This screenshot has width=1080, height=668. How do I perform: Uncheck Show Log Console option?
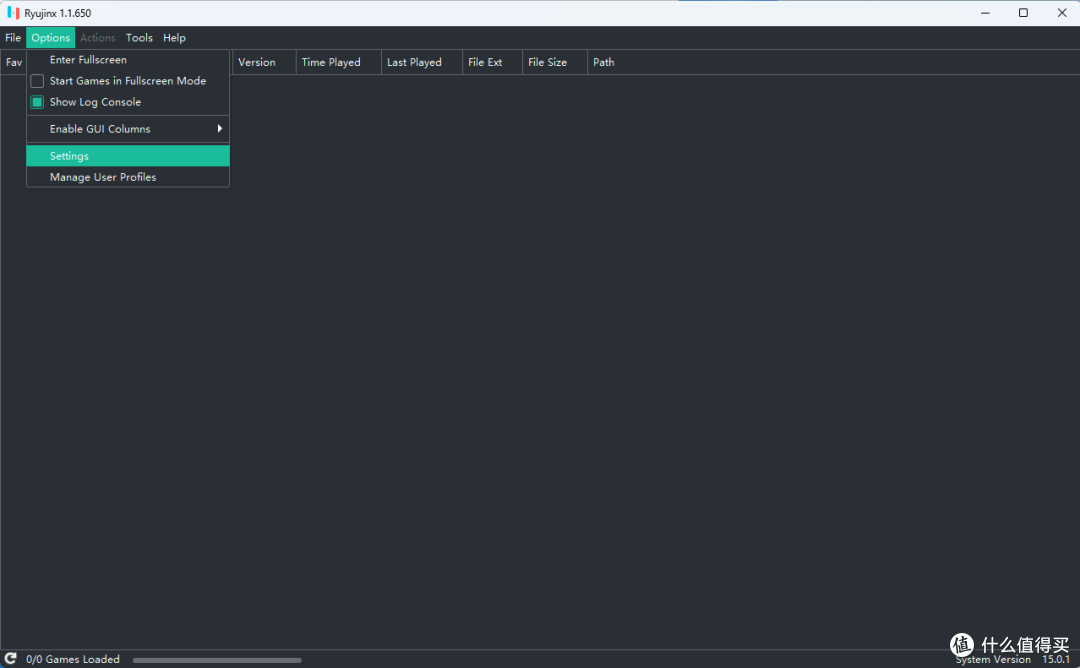point(37,102)
